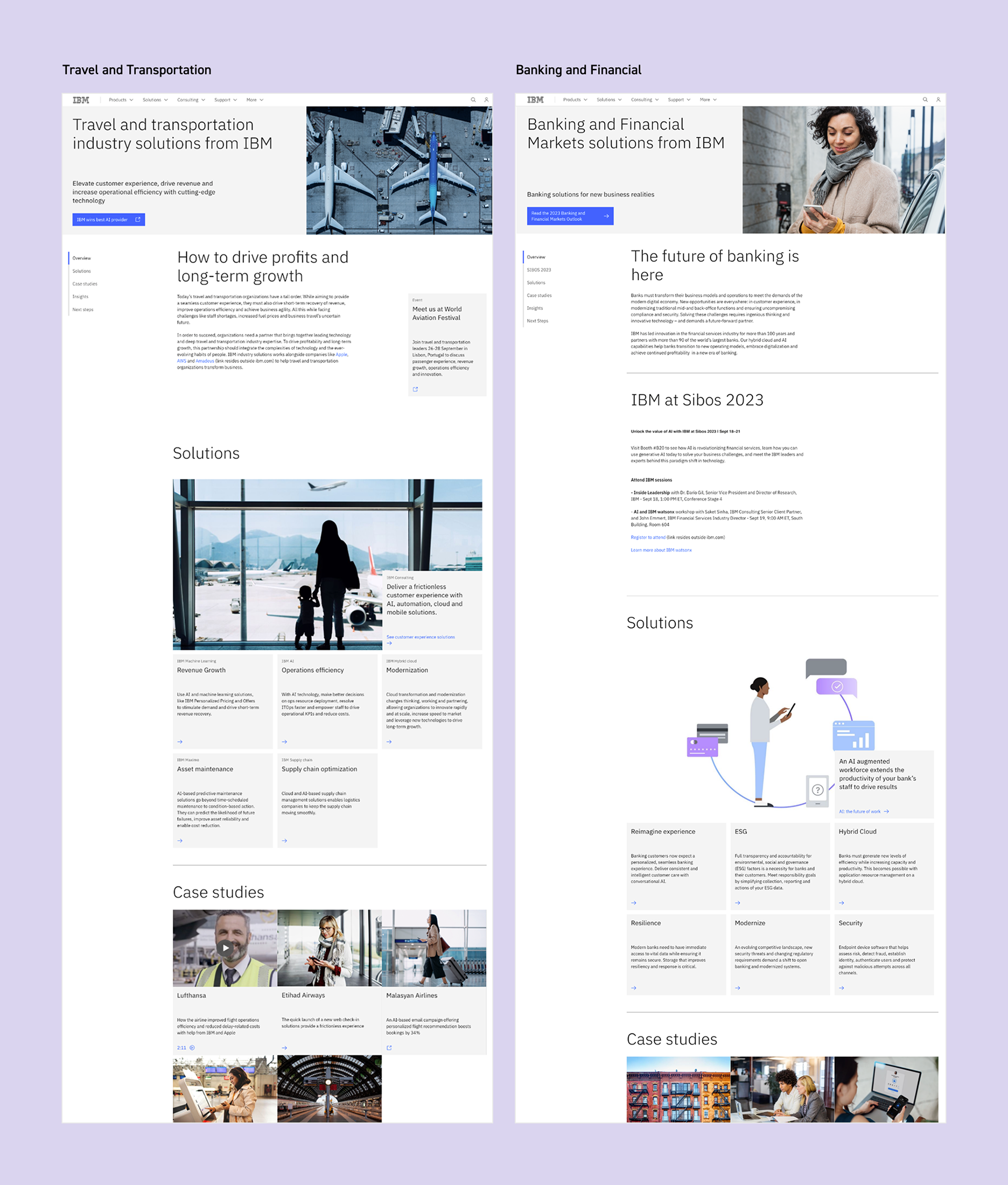The image size is (1008, 1185).
Task: Click user profile icon on Banking page header
Action: pos(938,100)
